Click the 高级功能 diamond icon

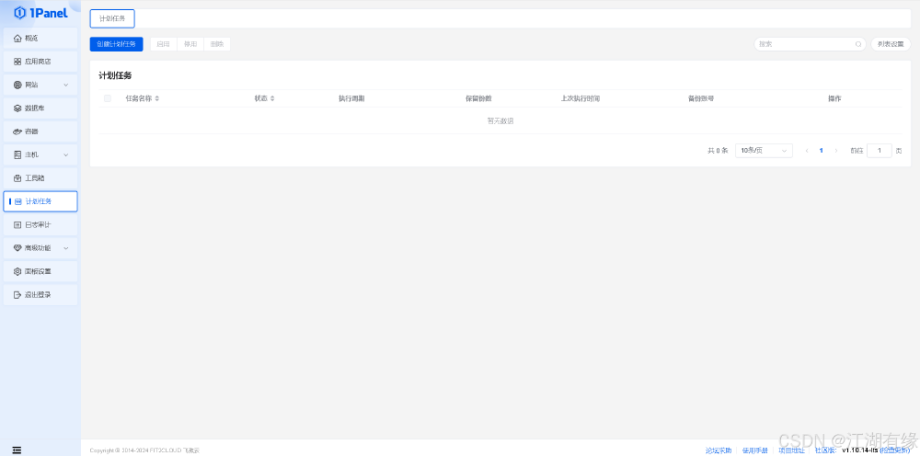point(17,248)
